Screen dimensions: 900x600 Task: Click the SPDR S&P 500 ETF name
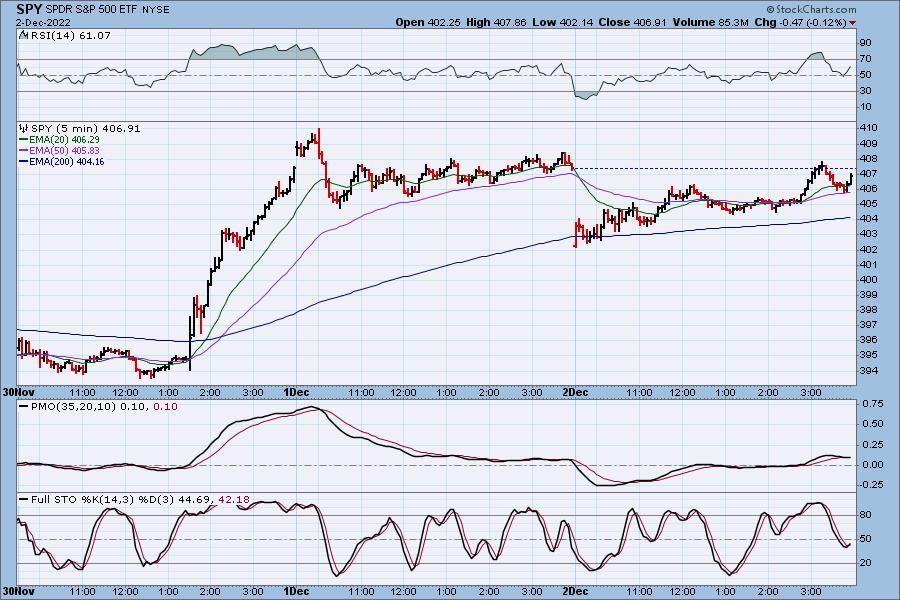[x=90, y=10]
